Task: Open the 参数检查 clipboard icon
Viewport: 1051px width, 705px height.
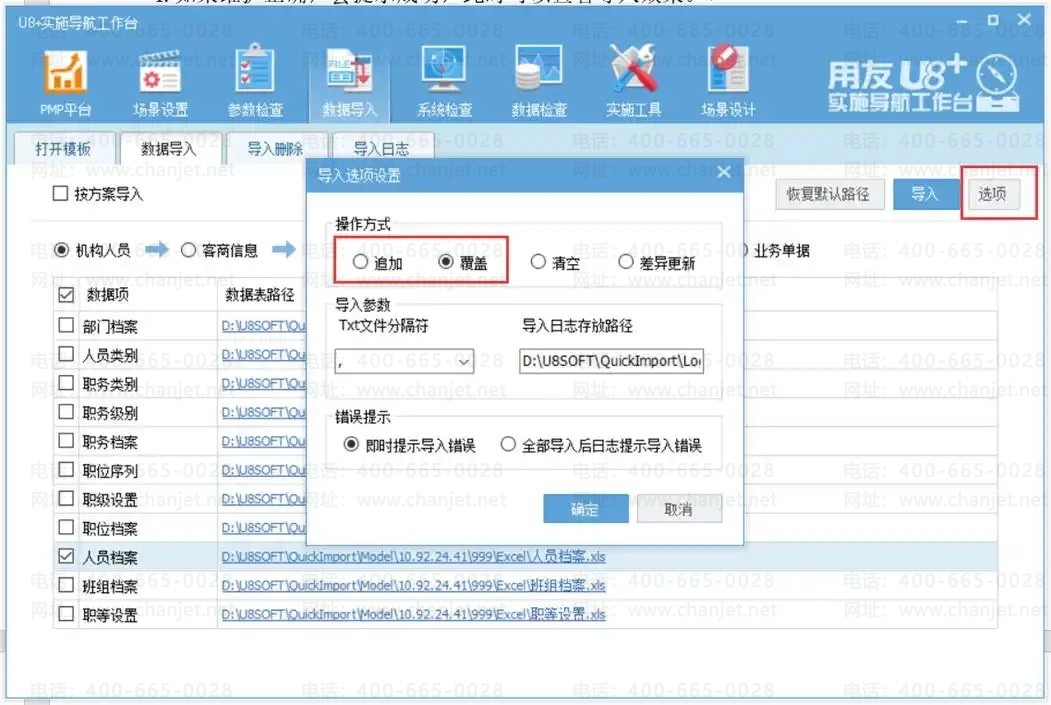Action: [255, 80]
